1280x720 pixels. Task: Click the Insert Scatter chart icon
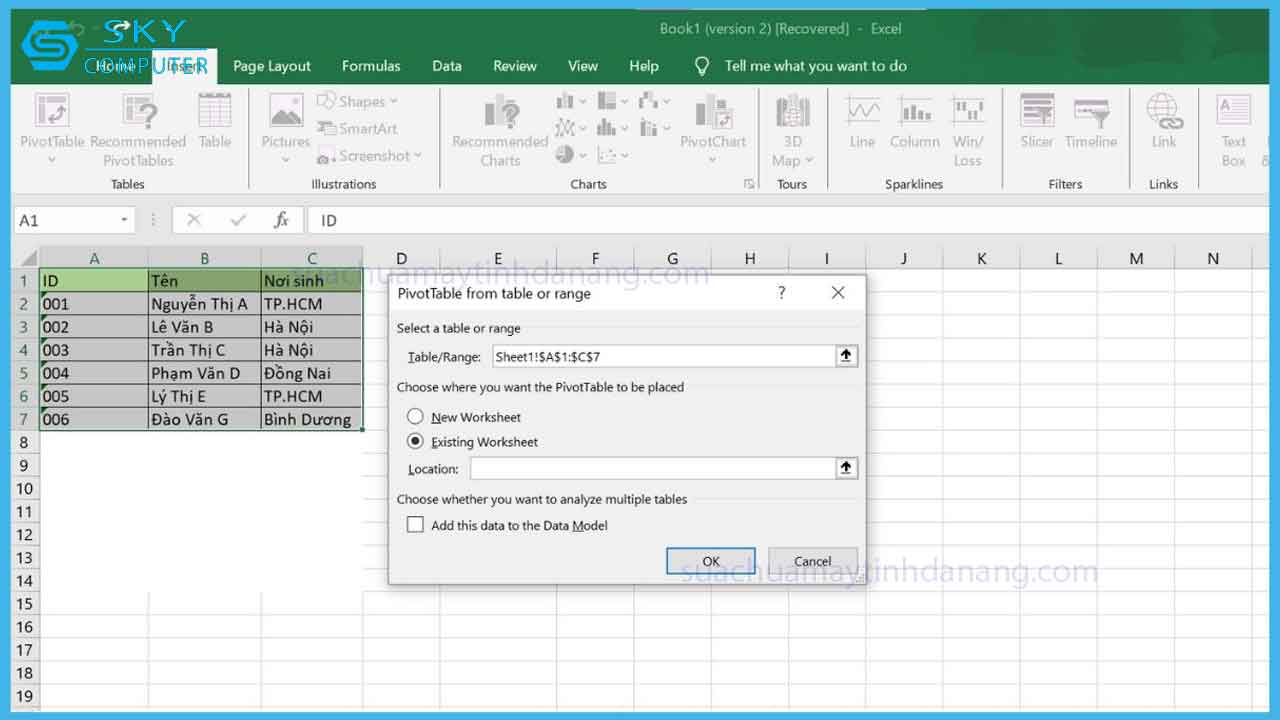tap(613, 155)
